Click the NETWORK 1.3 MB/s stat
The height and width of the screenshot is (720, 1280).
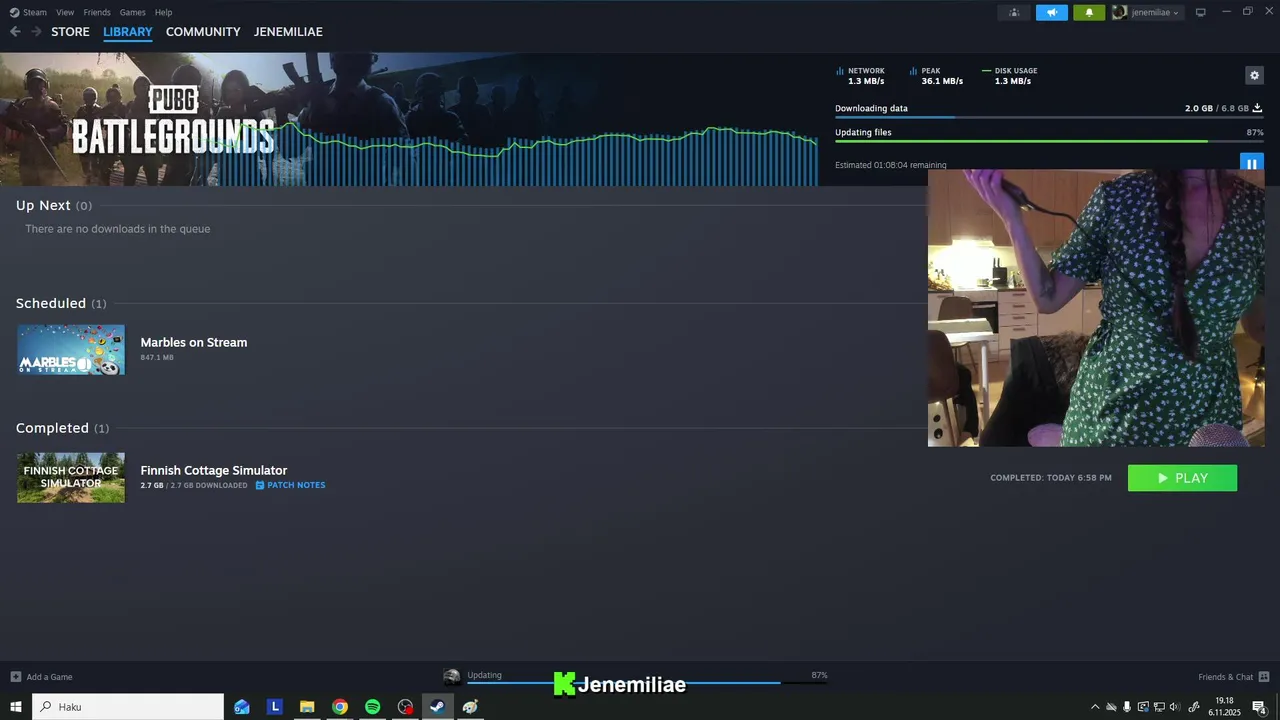point(860,76)
